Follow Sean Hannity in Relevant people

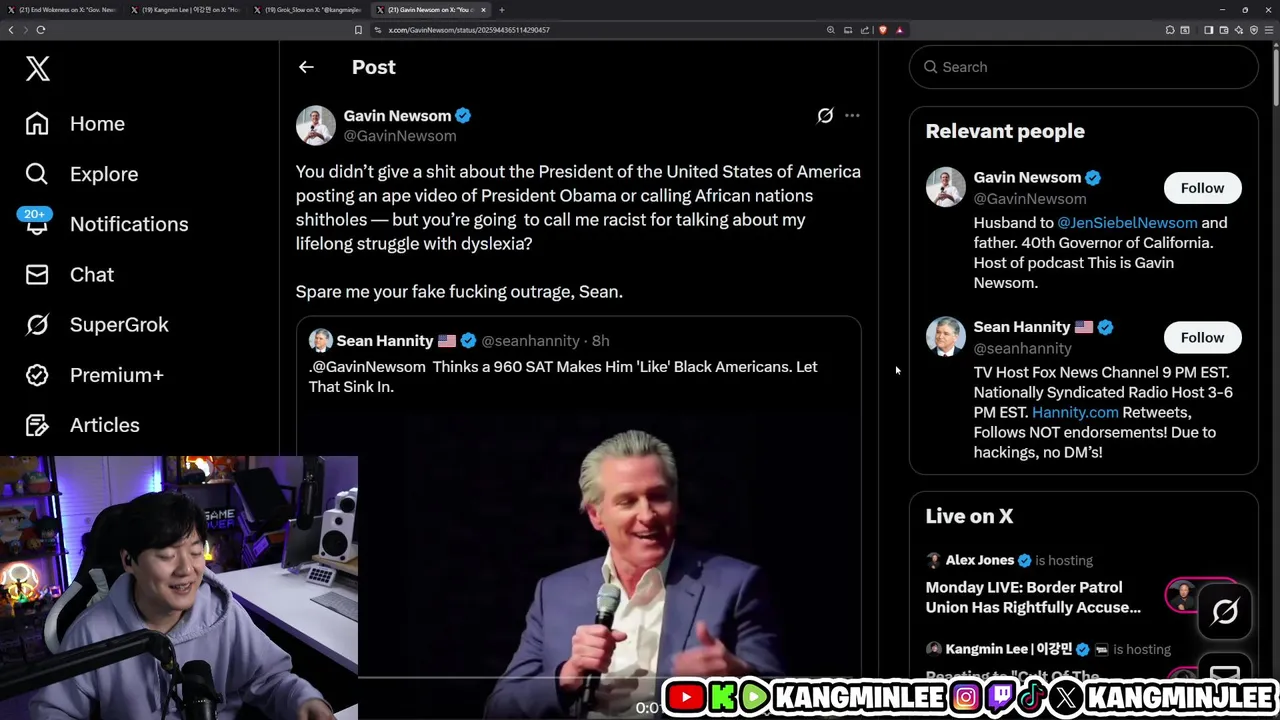(x=1202, y=337)
